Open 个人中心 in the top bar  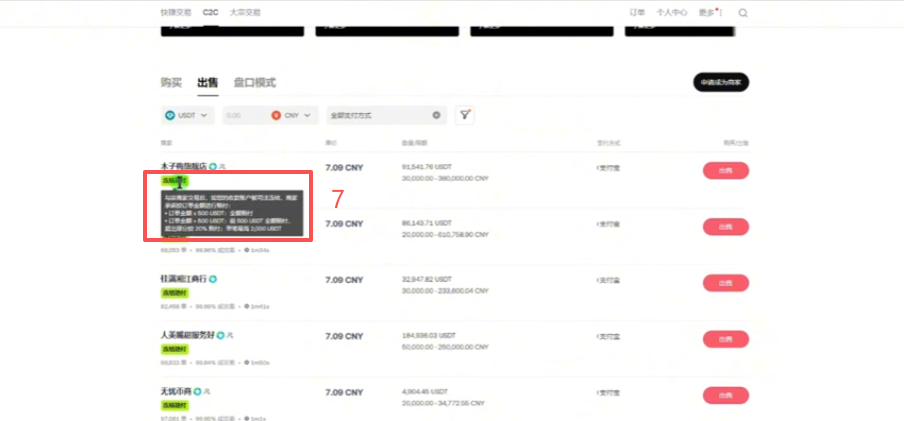672,13
